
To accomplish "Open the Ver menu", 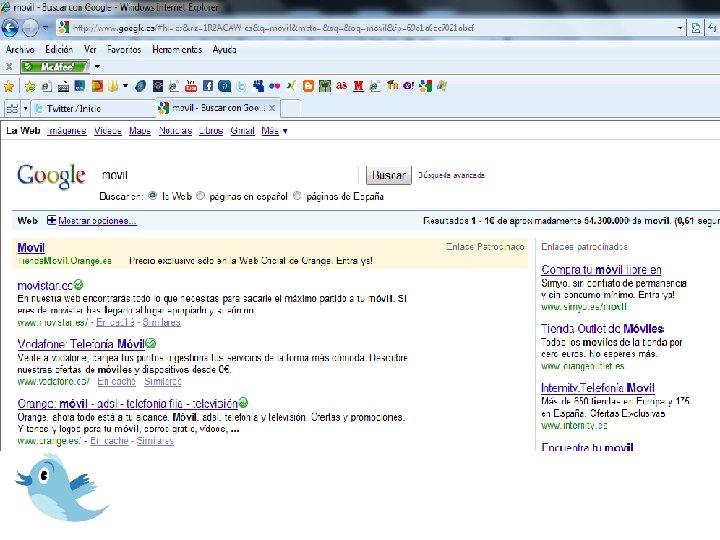I will click(x=90, y=49).
